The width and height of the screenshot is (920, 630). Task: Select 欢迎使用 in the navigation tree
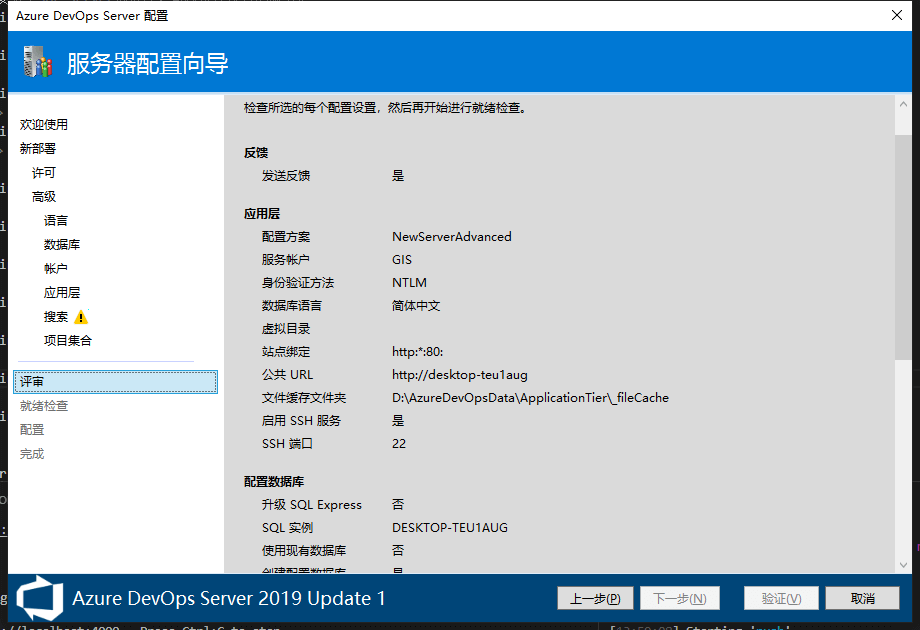pos(44,125)
